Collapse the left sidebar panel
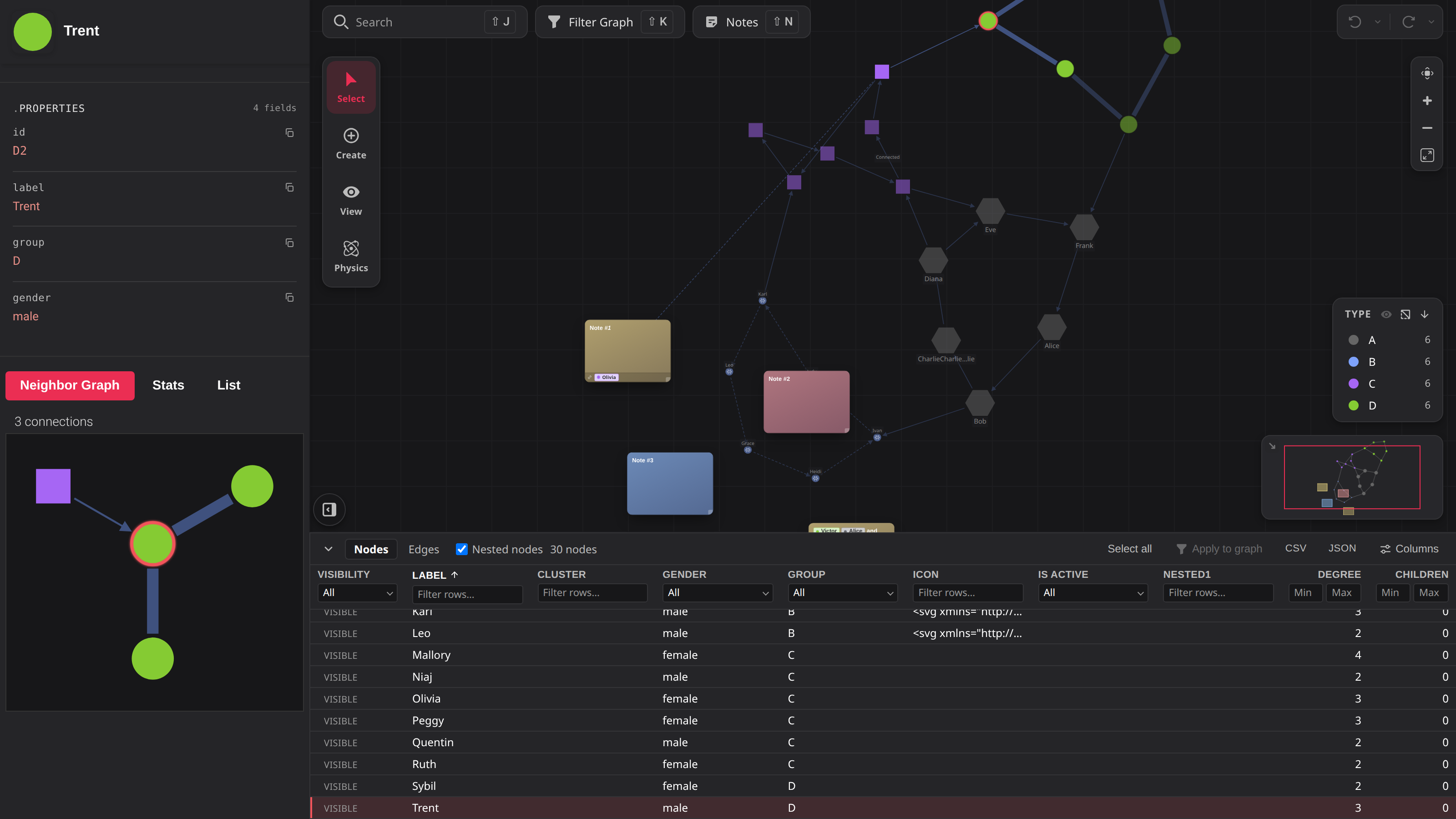Image resolution: width=1456 pixels, height=819 pixels. pyautogui.click(x=329, y=509)
